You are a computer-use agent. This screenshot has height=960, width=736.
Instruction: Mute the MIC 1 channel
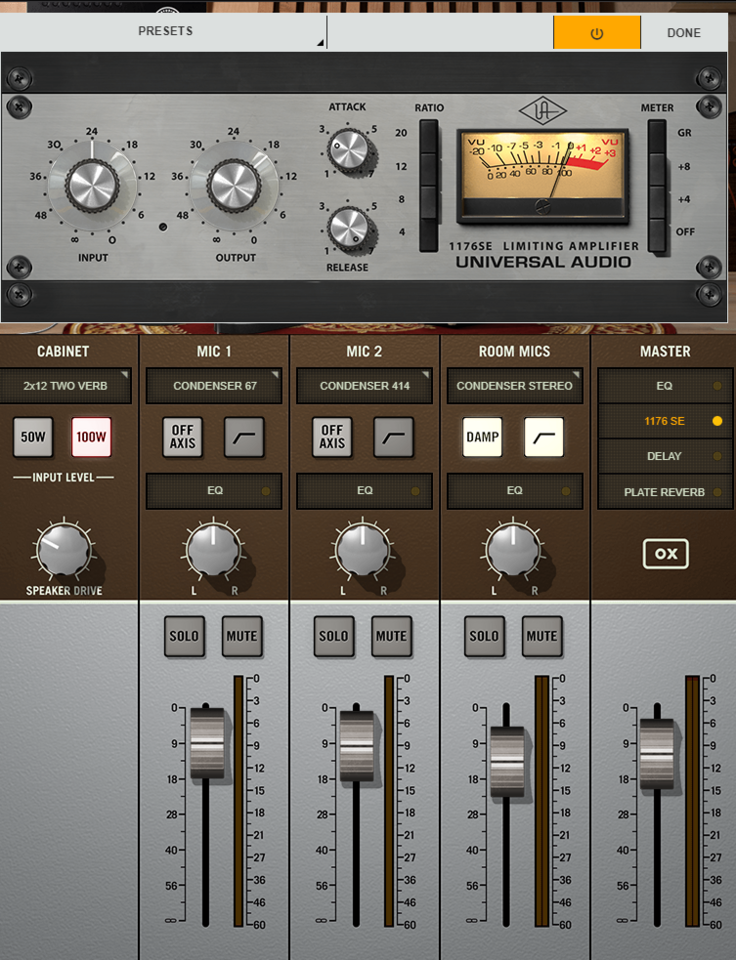pos(242,636)
